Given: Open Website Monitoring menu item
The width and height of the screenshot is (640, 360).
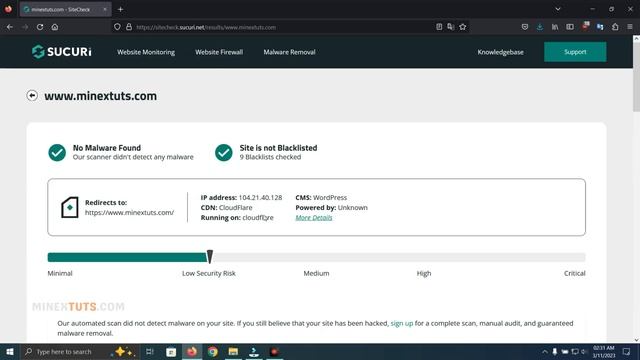Looking at the screenshot, I should pos(146,52).
